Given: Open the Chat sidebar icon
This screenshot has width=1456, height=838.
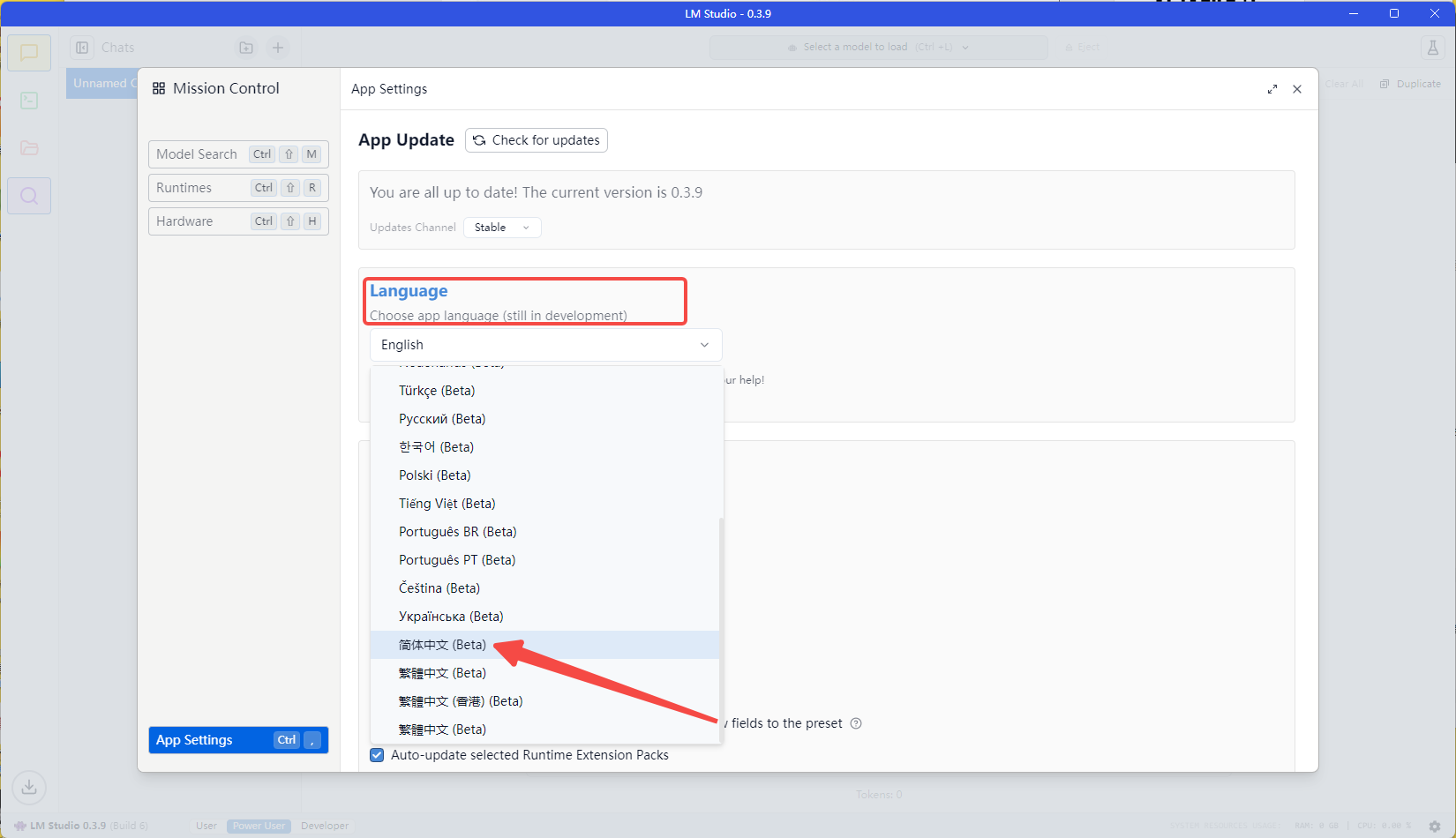Looking at the screenshot, I should coord(29,53).
